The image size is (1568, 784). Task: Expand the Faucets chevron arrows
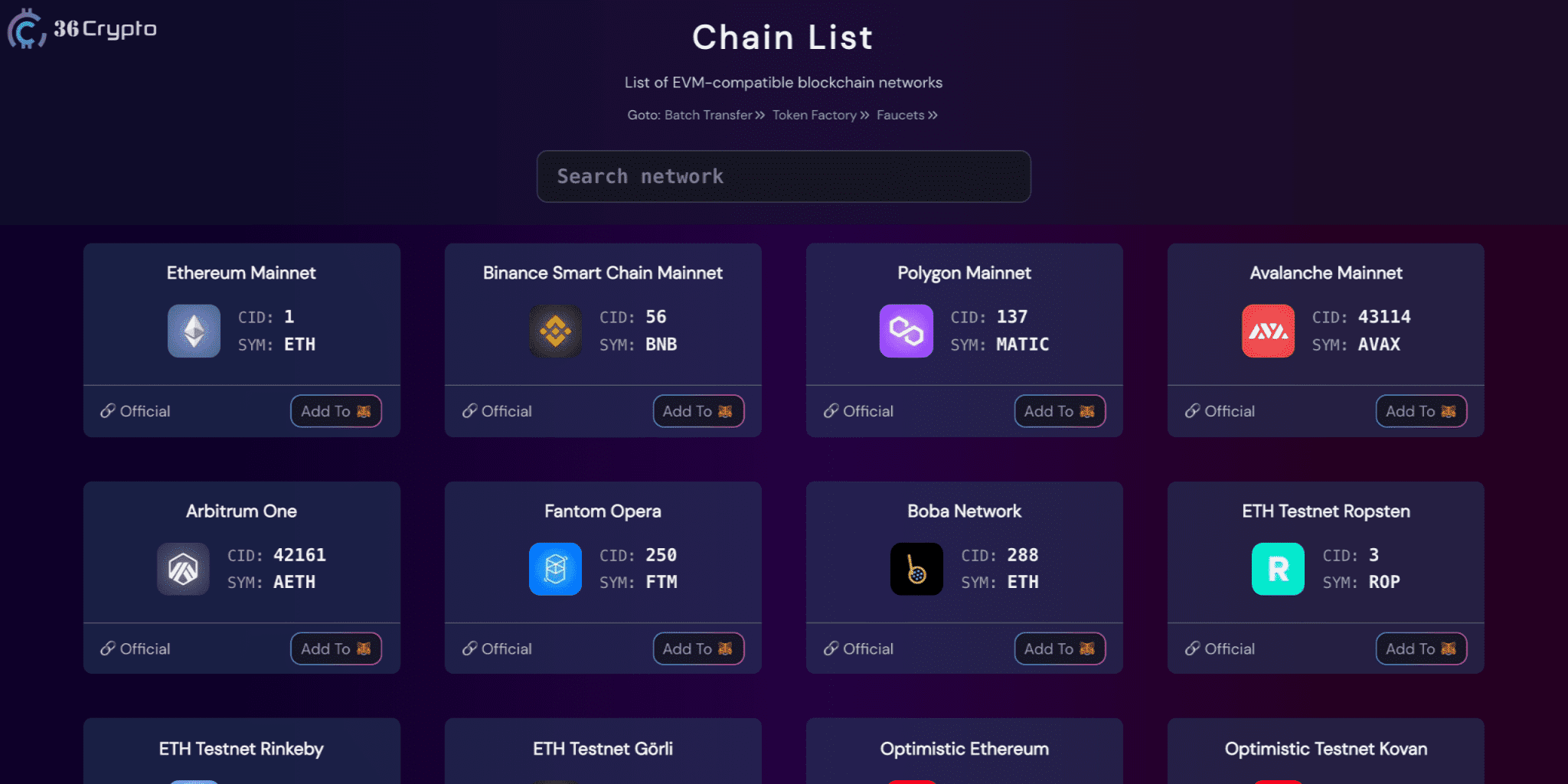pos(933,115)
